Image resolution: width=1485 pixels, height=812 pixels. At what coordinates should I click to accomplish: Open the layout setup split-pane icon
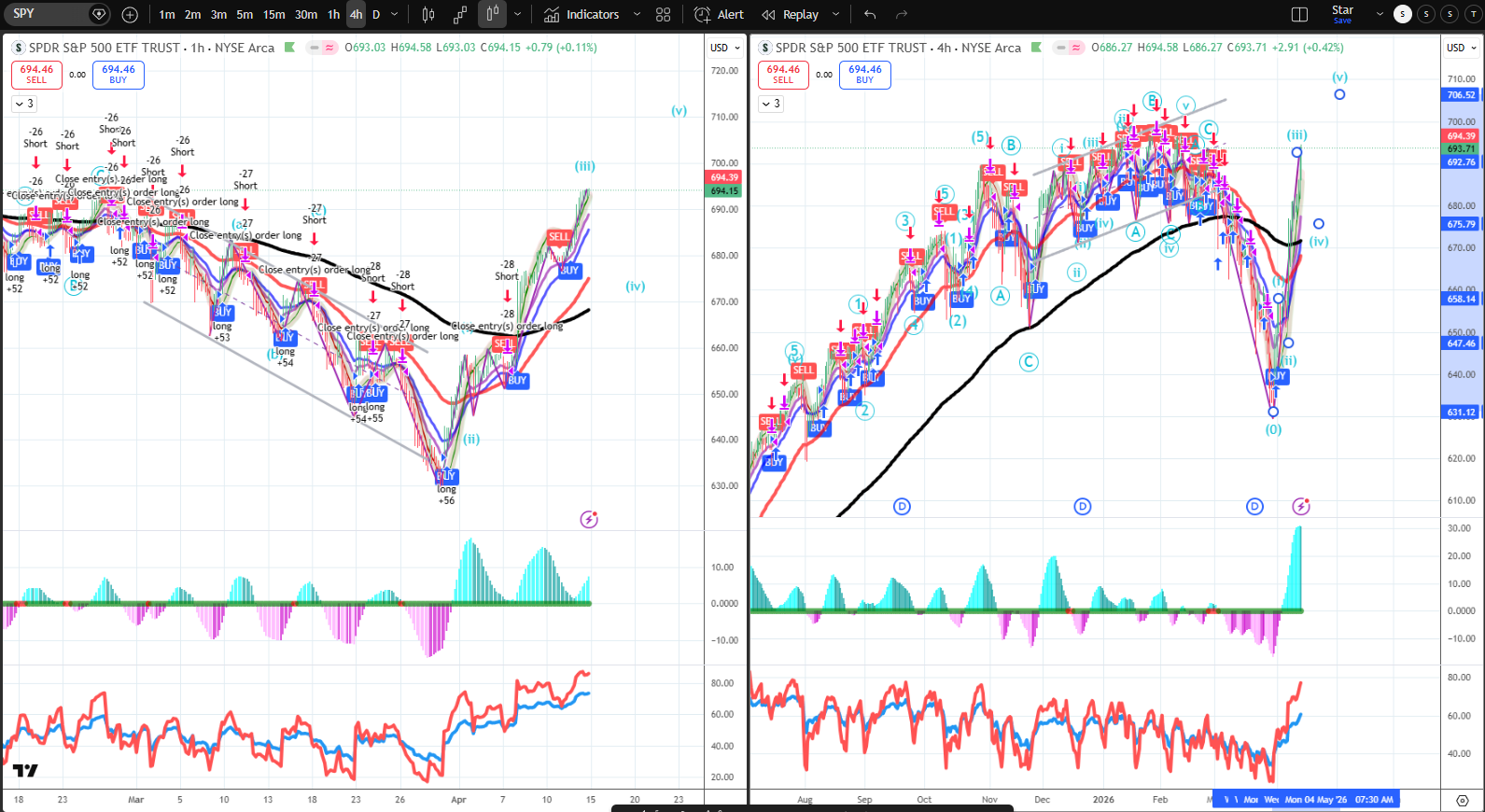(x=1299, y=14)
